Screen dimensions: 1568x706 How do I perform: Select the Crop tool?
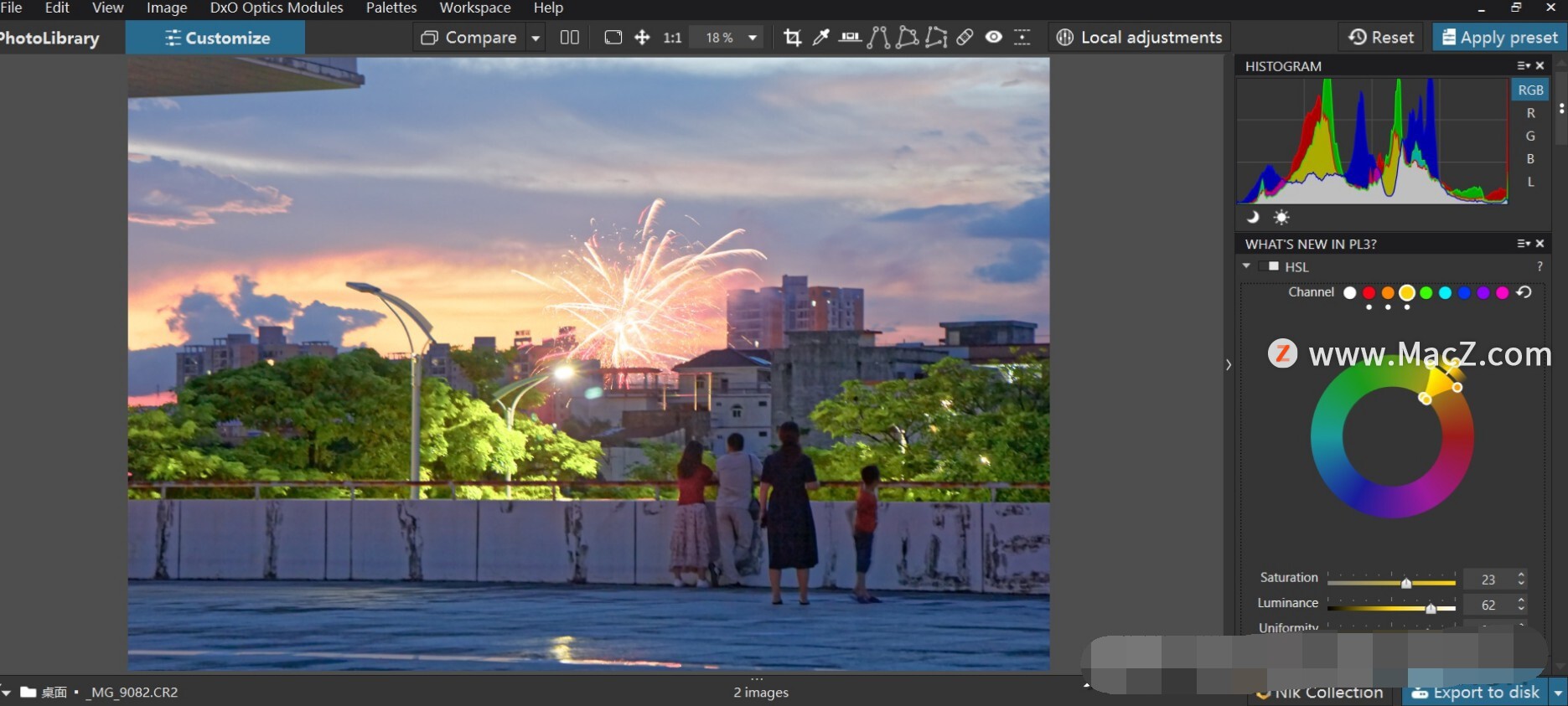(x=792, y=38)
